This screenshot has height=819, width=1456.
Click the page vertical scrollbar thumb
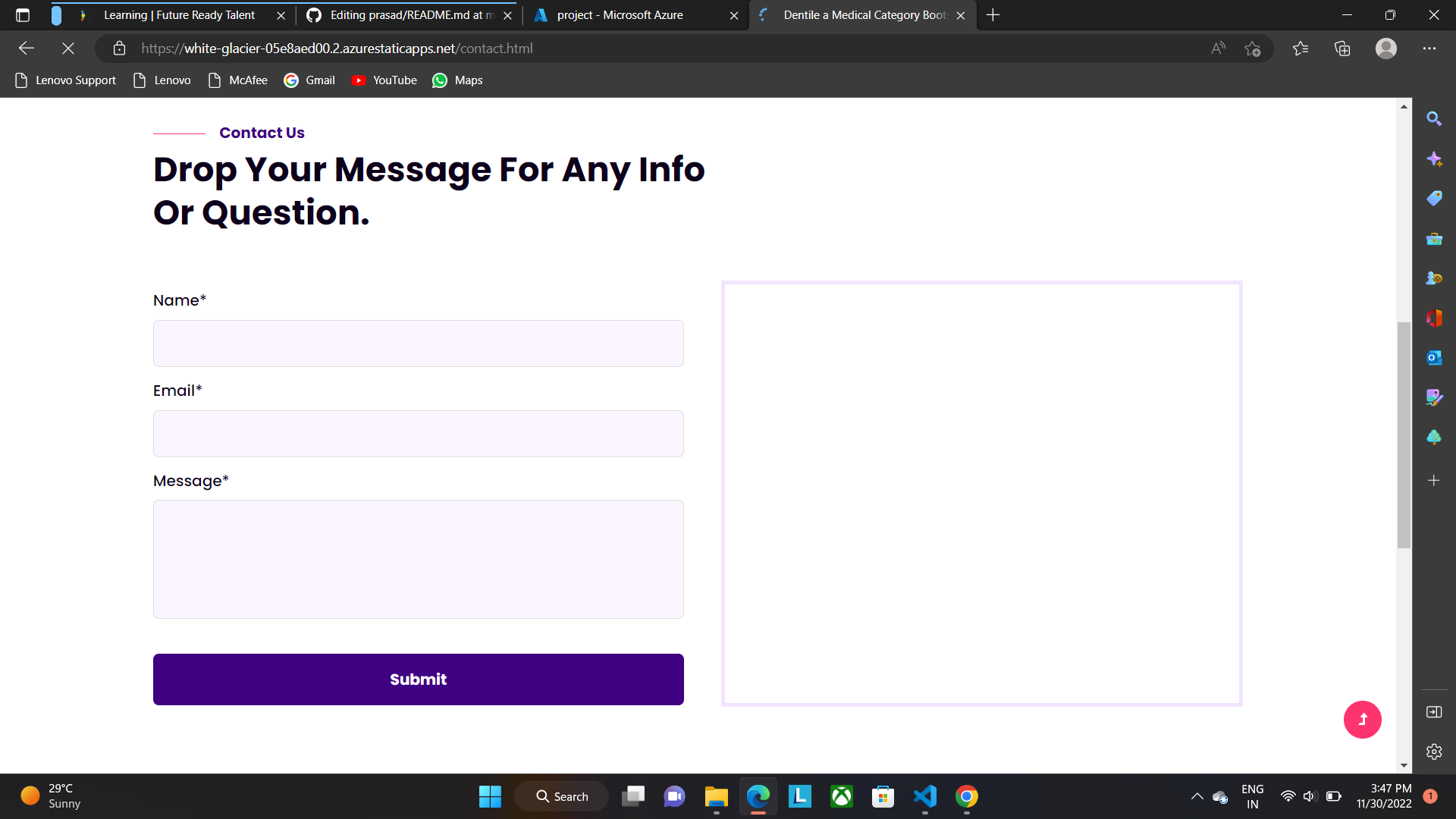point(1404,435)
